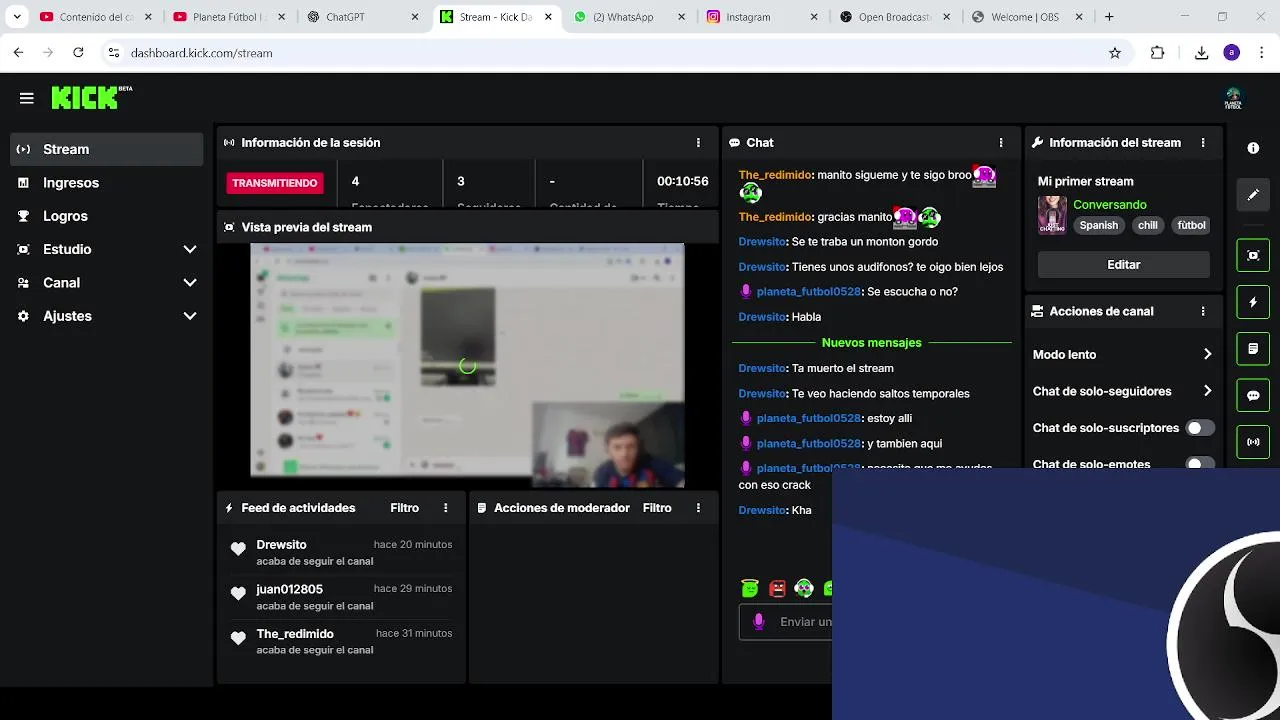
Task: Open Acciones de canal three-dot menu
Action: pos(1203,311)
